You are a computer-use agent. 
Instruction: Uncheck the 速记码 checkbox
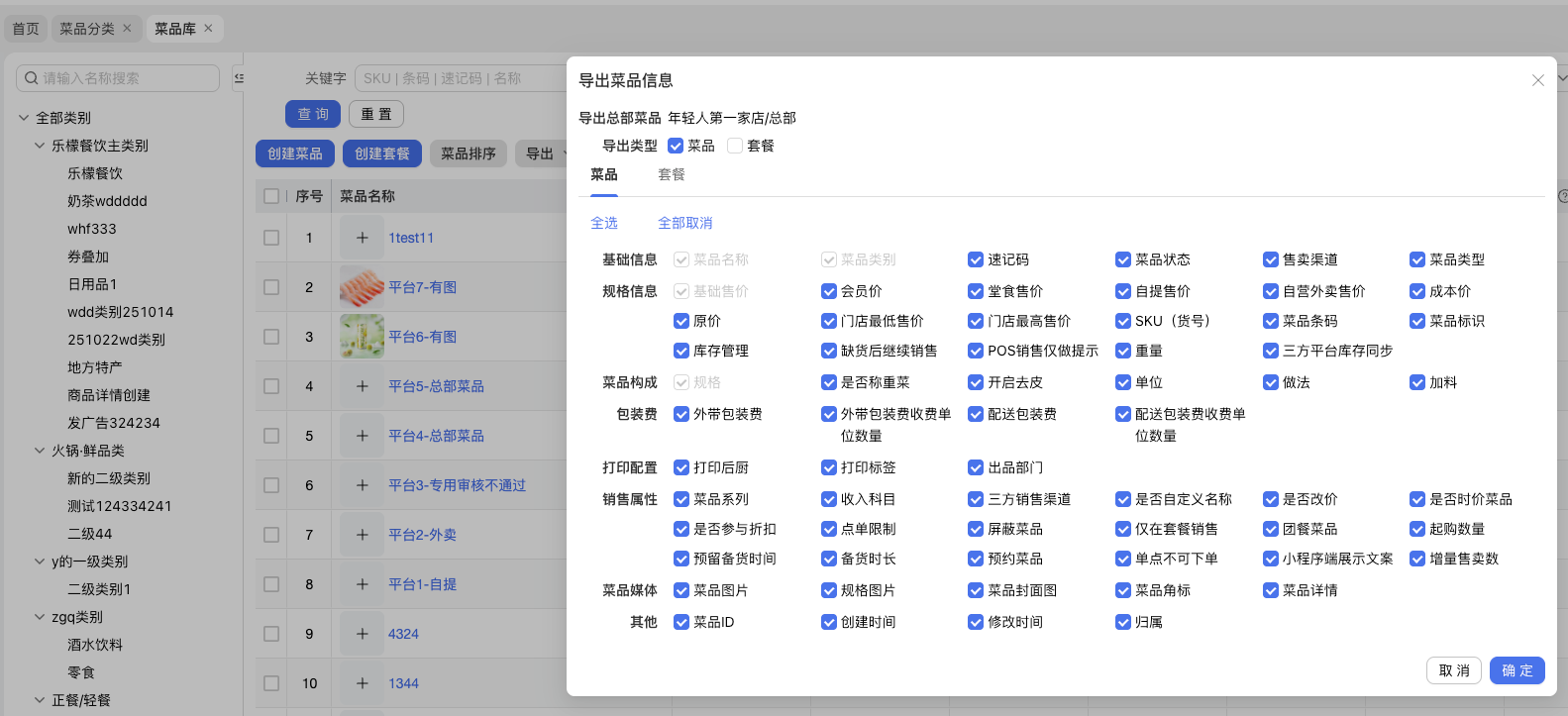pos(976,259)
